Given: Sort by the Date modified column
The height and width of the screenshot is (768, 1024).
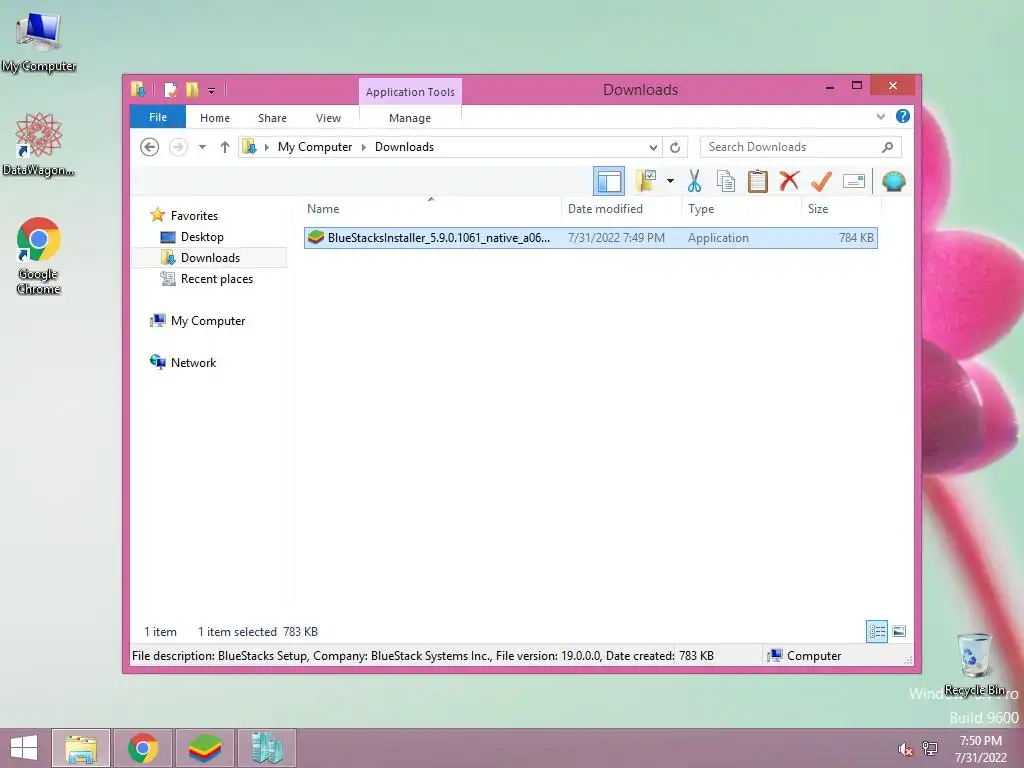Looking at the screenshot, I should (x=620, y=209).
